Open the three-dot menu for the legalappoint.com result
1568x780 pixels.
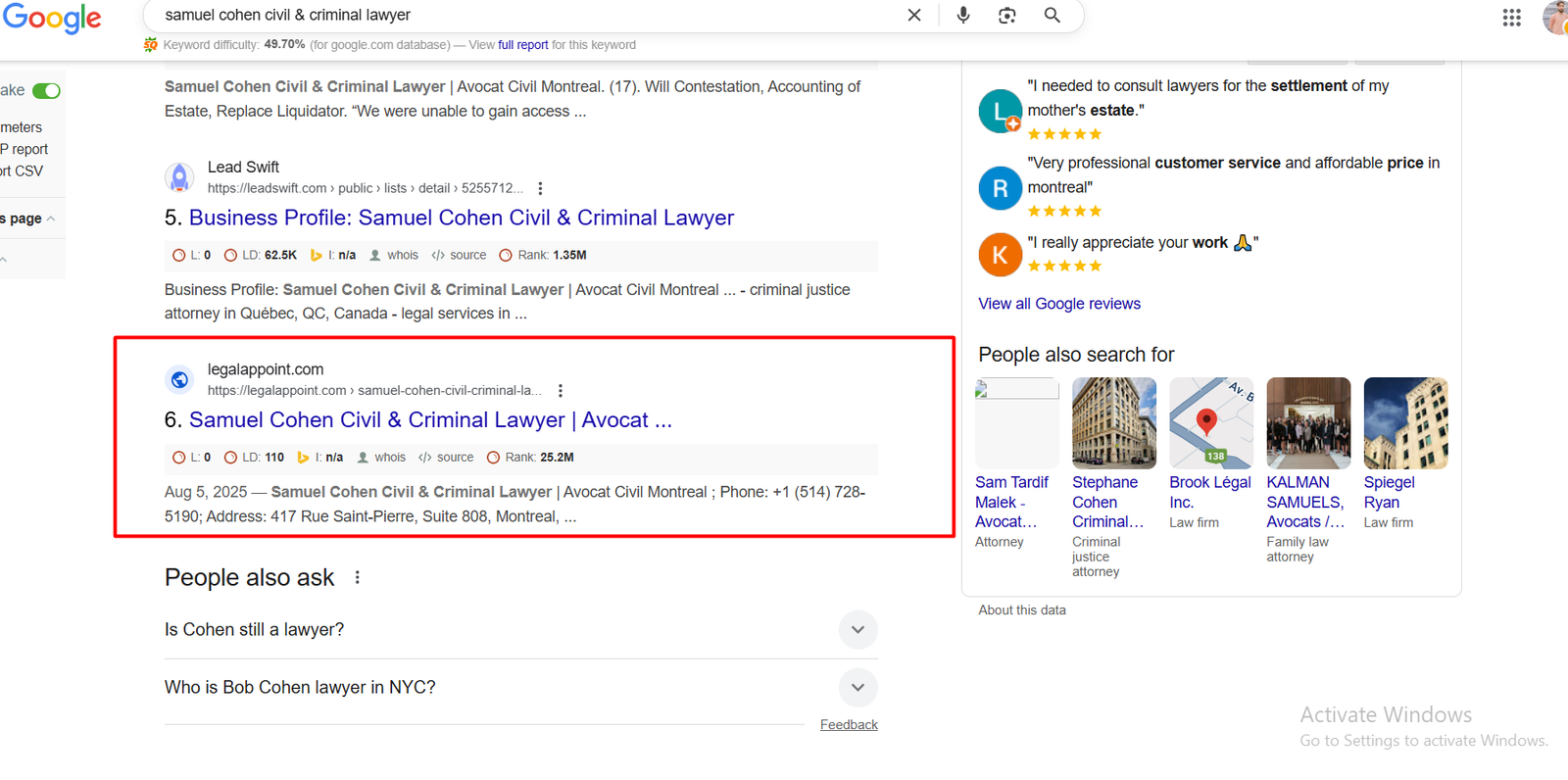click(561, 391)
